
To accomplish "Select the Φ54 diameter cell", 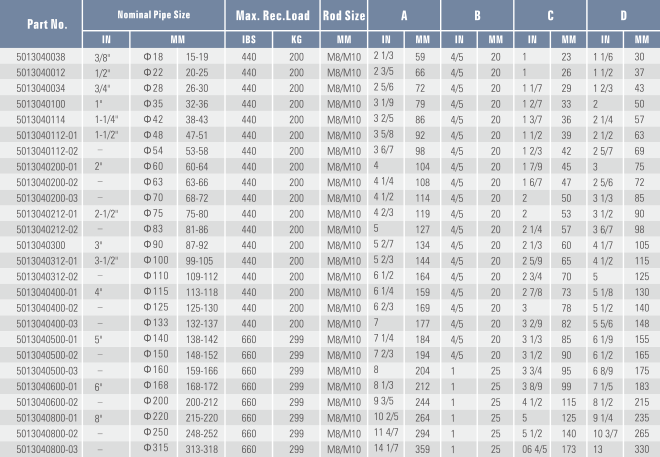I will point(153,151).
